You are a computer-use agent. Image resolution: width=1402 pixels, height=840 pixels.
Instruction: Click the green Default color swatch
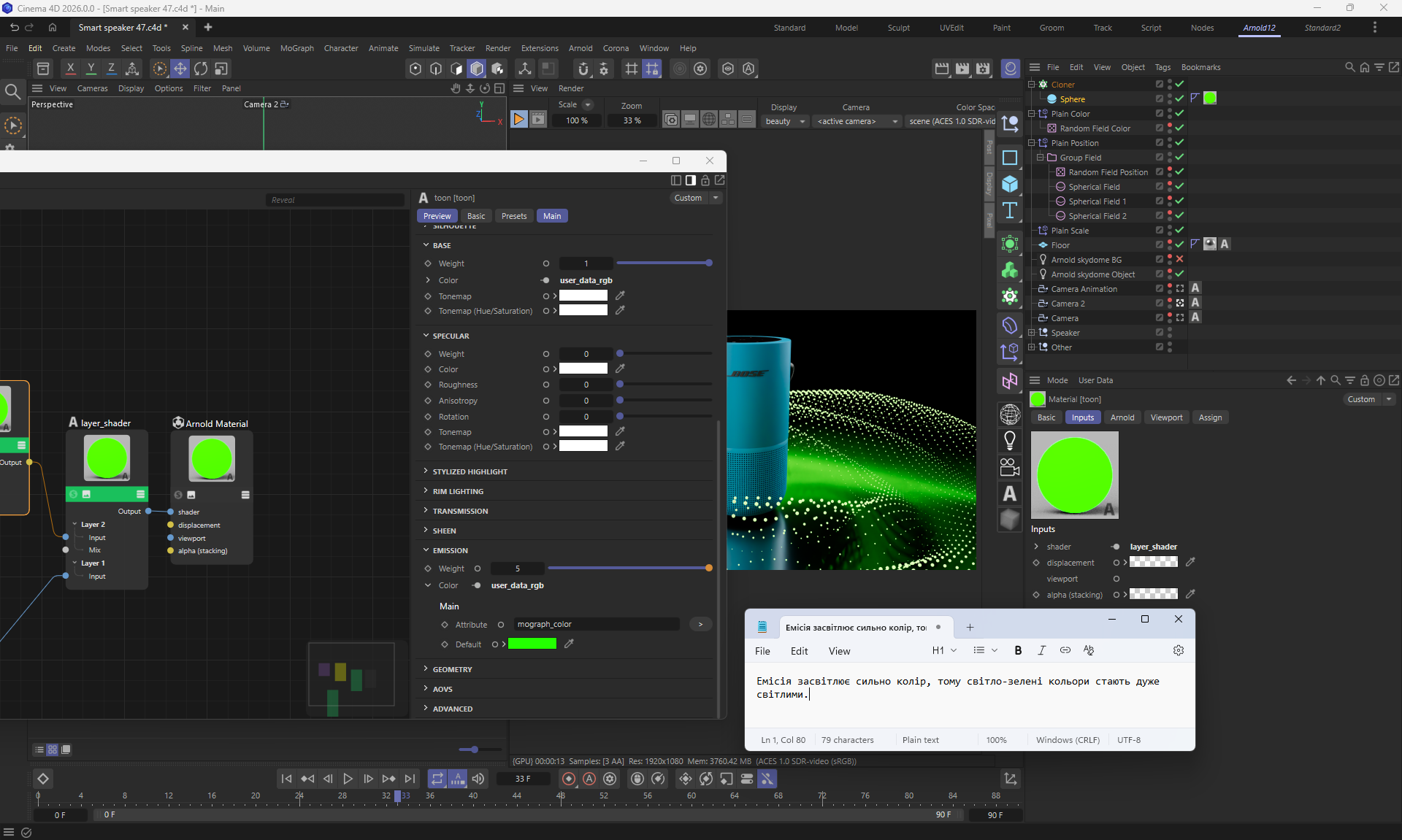click(x=532, y=644)
